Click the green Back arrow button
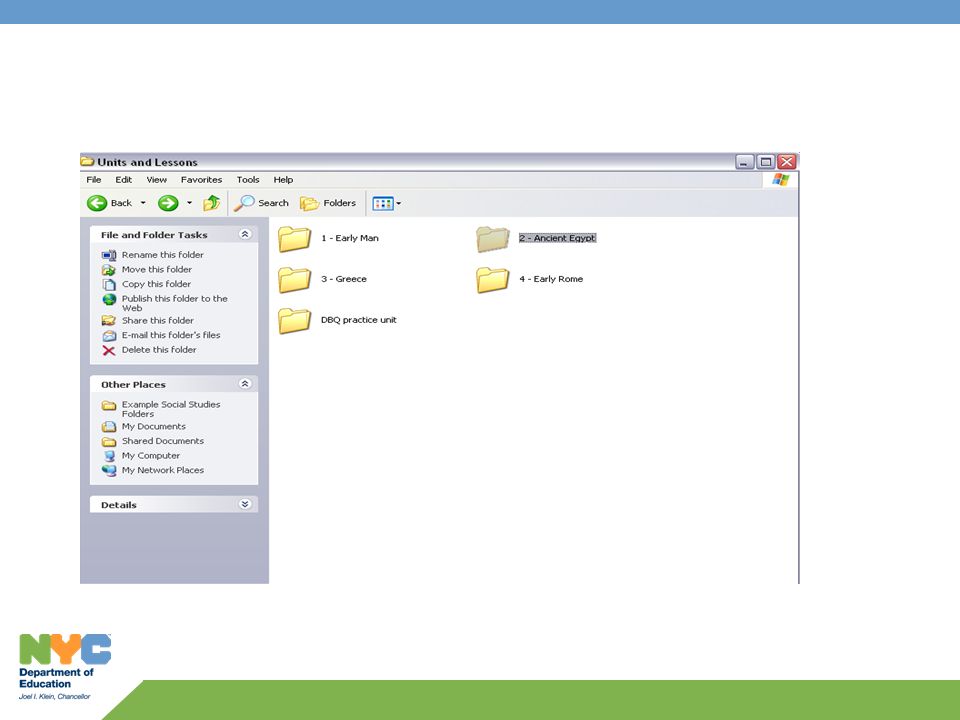The image size is (960, 720). (97, 203)
